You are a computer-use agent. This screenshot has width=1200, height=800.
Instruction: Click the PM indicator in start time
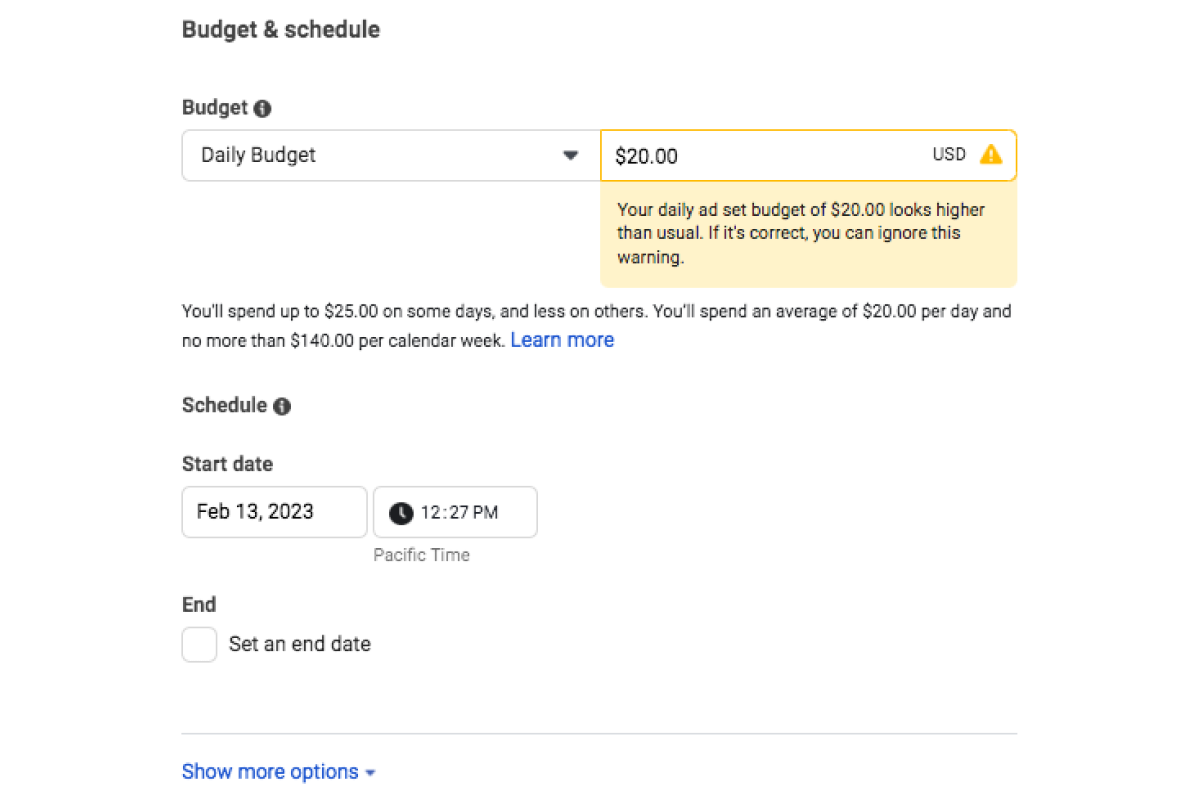click(486, 513)
